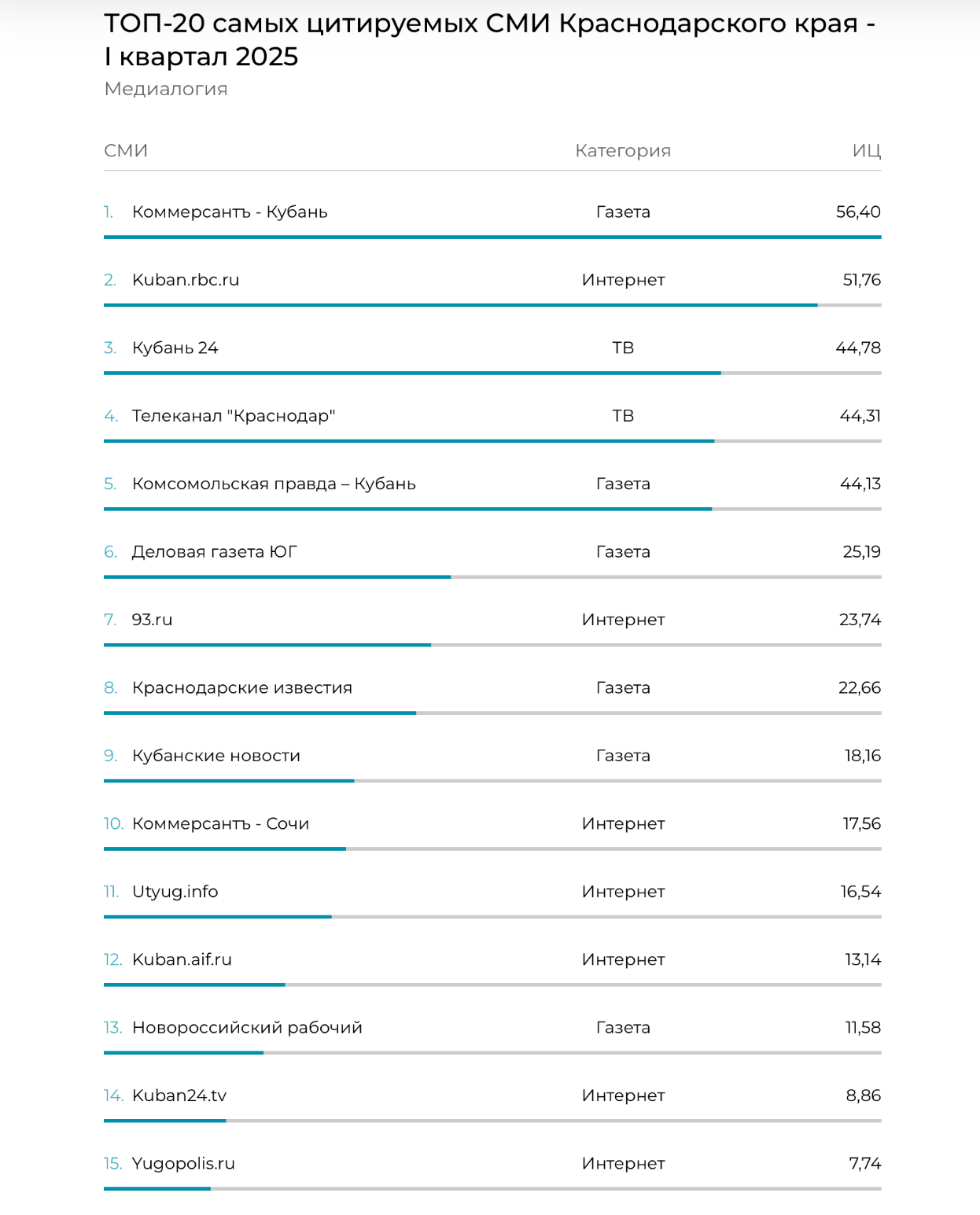Viewport: 980px width, 1215px height.
Task: Click Краснодарские известия in the list
Action: click(x=242, y=688)
